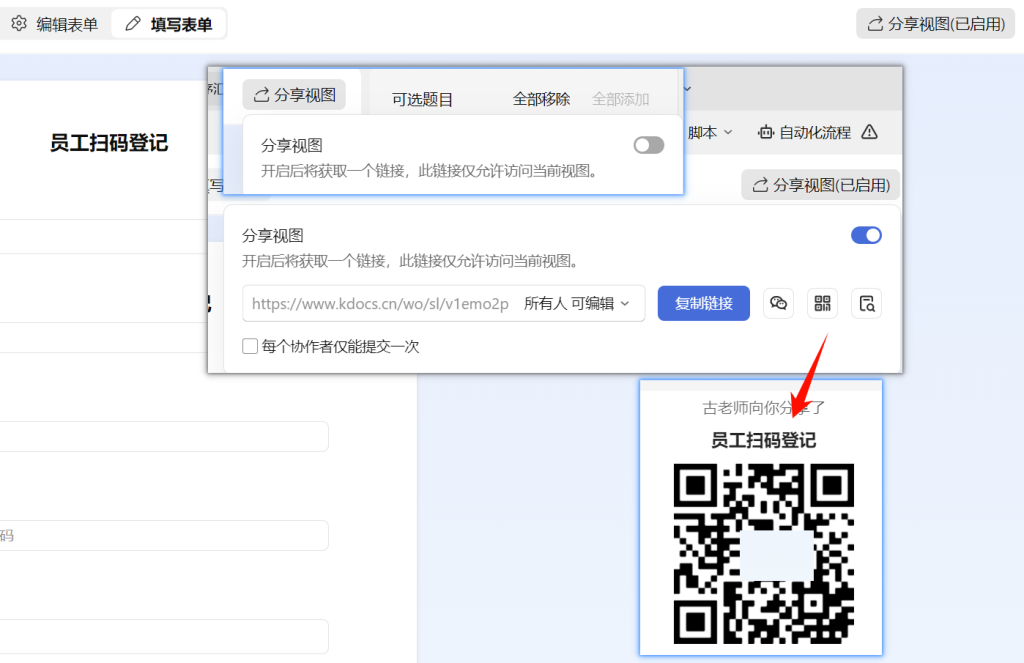Image resolution: width=1024 pixels, height=663 pixels.
Task: Check 每个协作者仅能提交一次 checkbox
Action: tap(249, 346)
